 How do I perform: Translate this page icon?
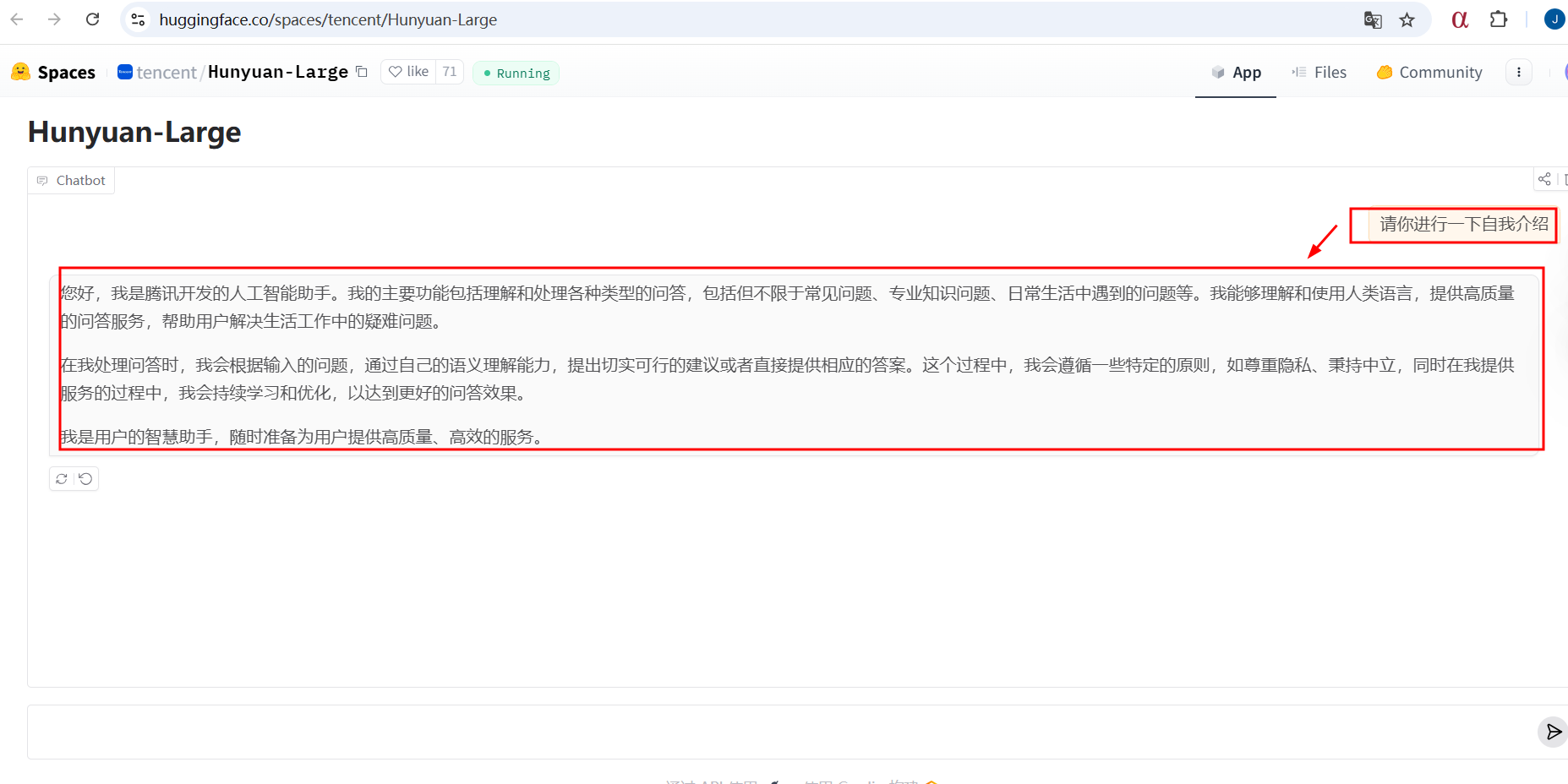pyautogui.click(x=1373, y=19)
